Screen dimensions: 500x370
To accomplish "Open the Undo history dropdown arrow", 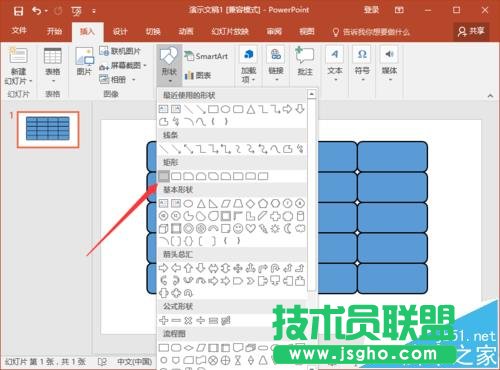I will coord(46,11).
